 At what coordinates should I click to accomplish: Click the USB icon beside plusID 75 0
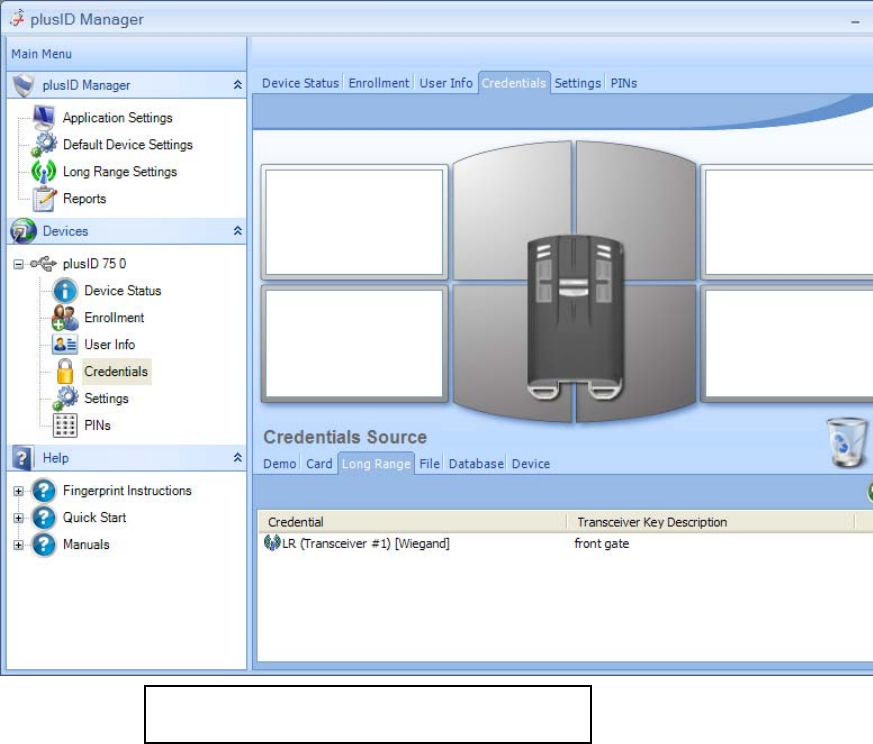[x=43, y=263]
